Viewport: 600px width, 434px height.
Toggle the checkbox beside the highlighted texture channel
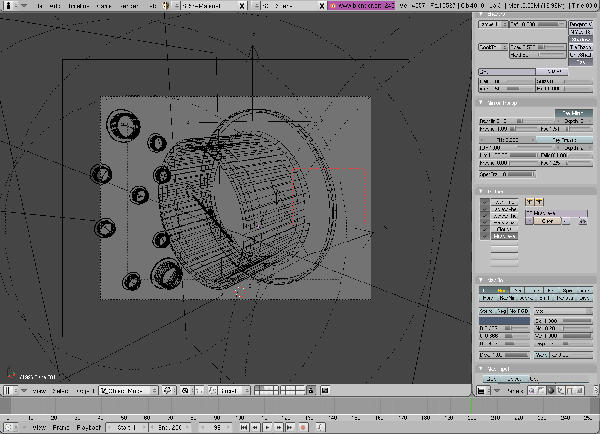coord(485,236)
